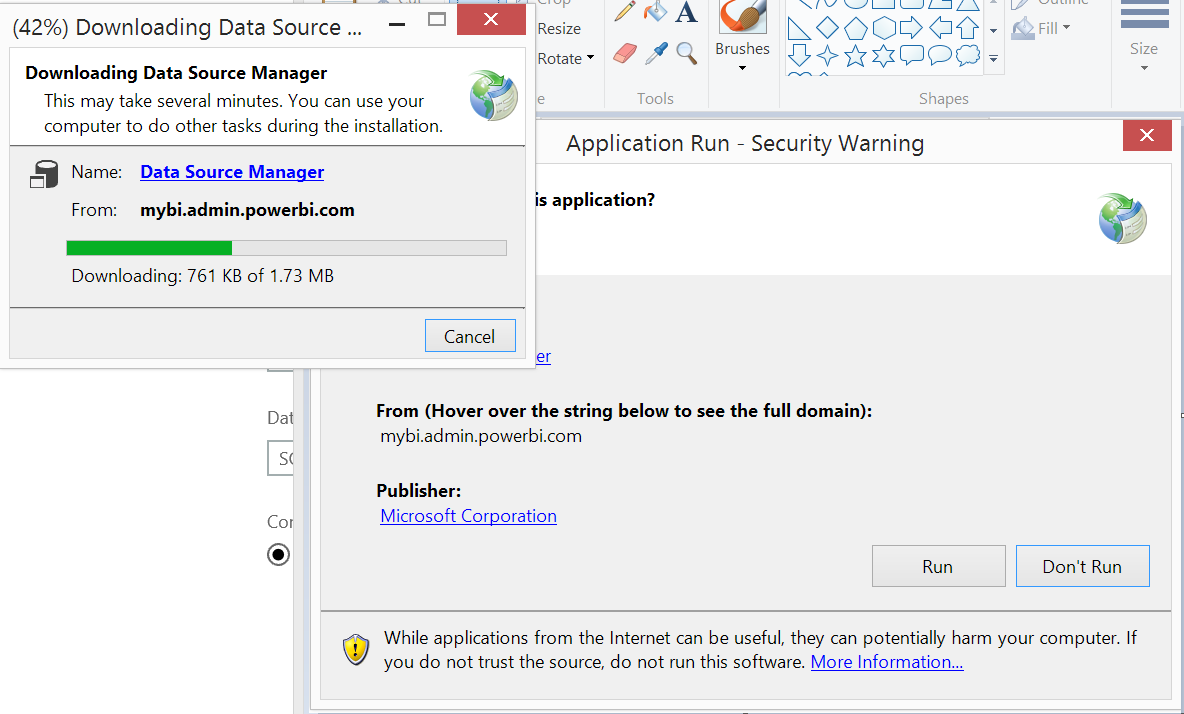Choose the pentagon shape
1184x714 pixels.
[856, 29]
